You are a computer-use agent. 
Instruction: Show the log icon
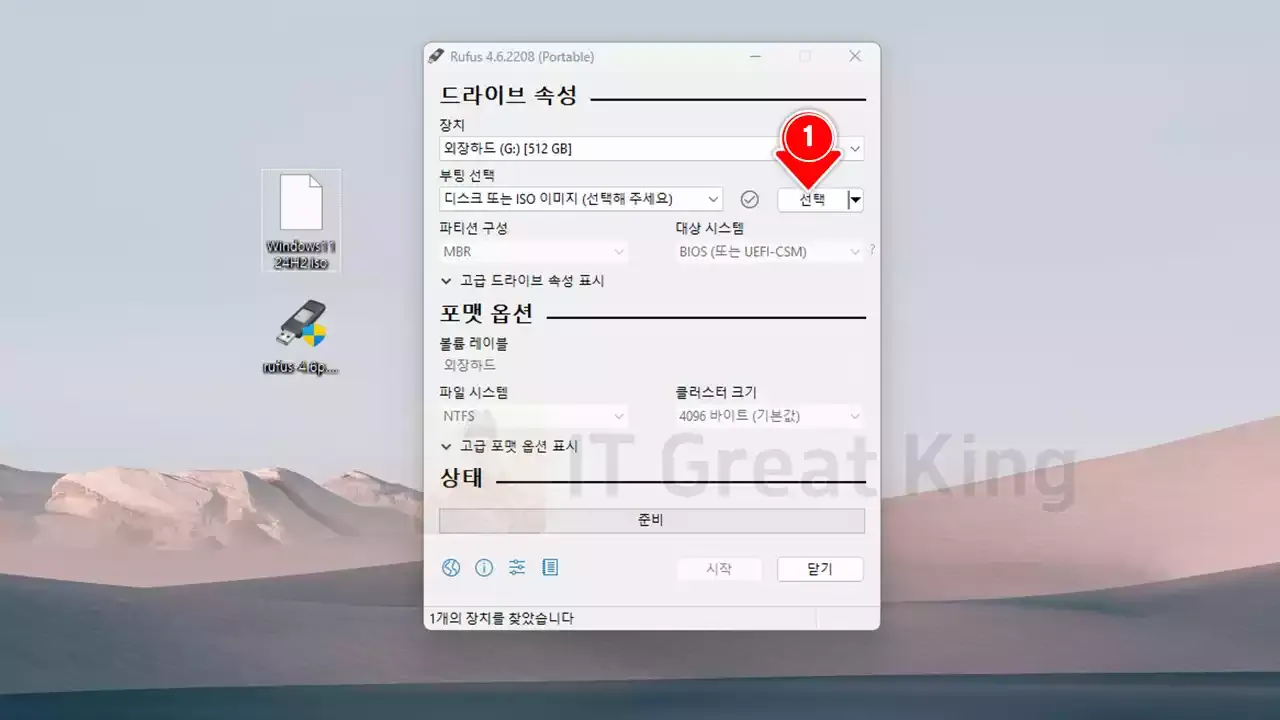pyautogui.click(x=550, y=568)
